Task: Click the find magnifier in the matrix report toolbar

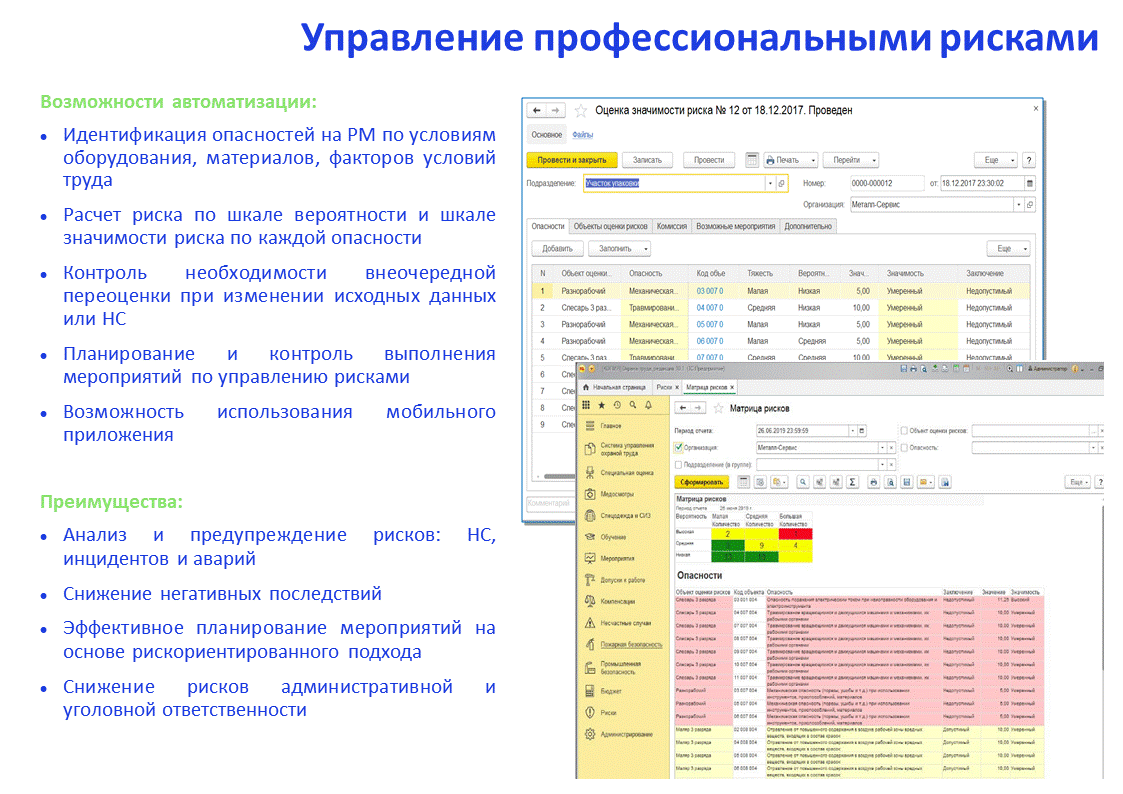Action: 803,483
